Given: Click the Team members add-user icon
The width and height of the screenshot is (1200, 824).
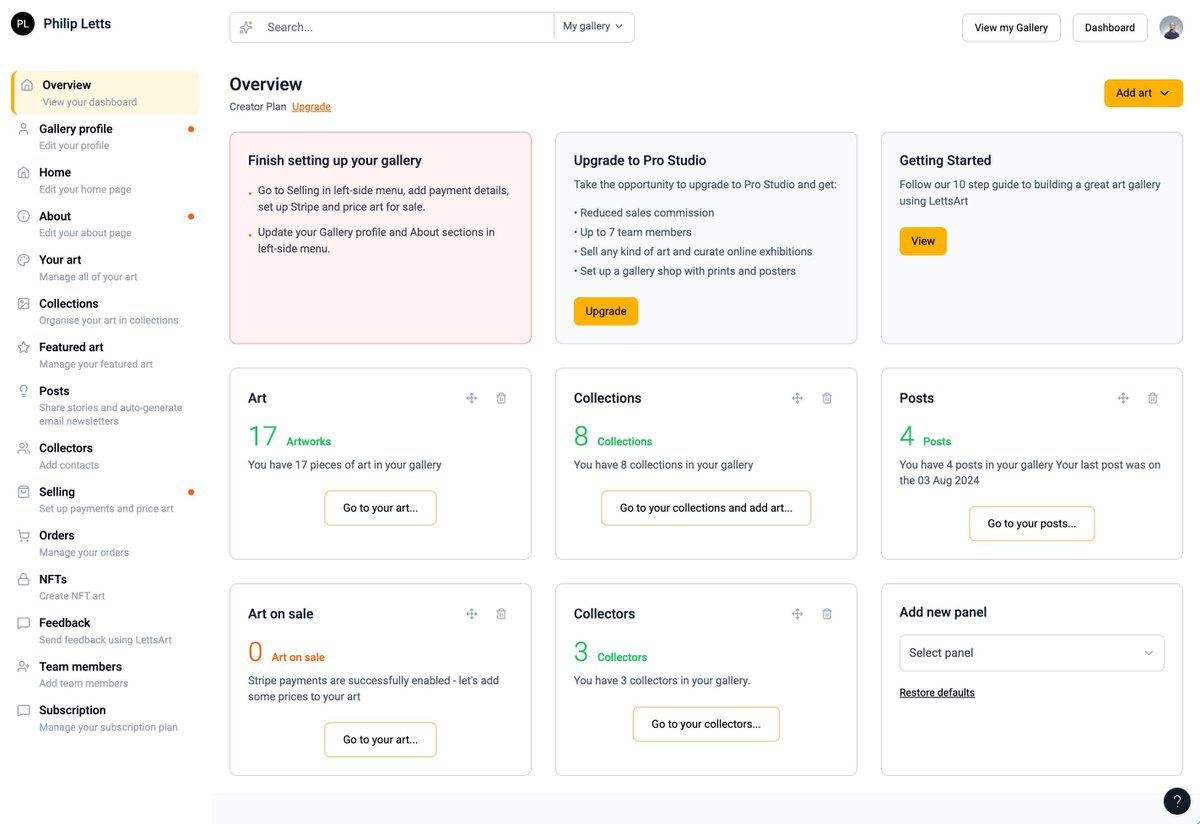Looking at the screenshot, I should pyautogui.click(x=24, y=666).
